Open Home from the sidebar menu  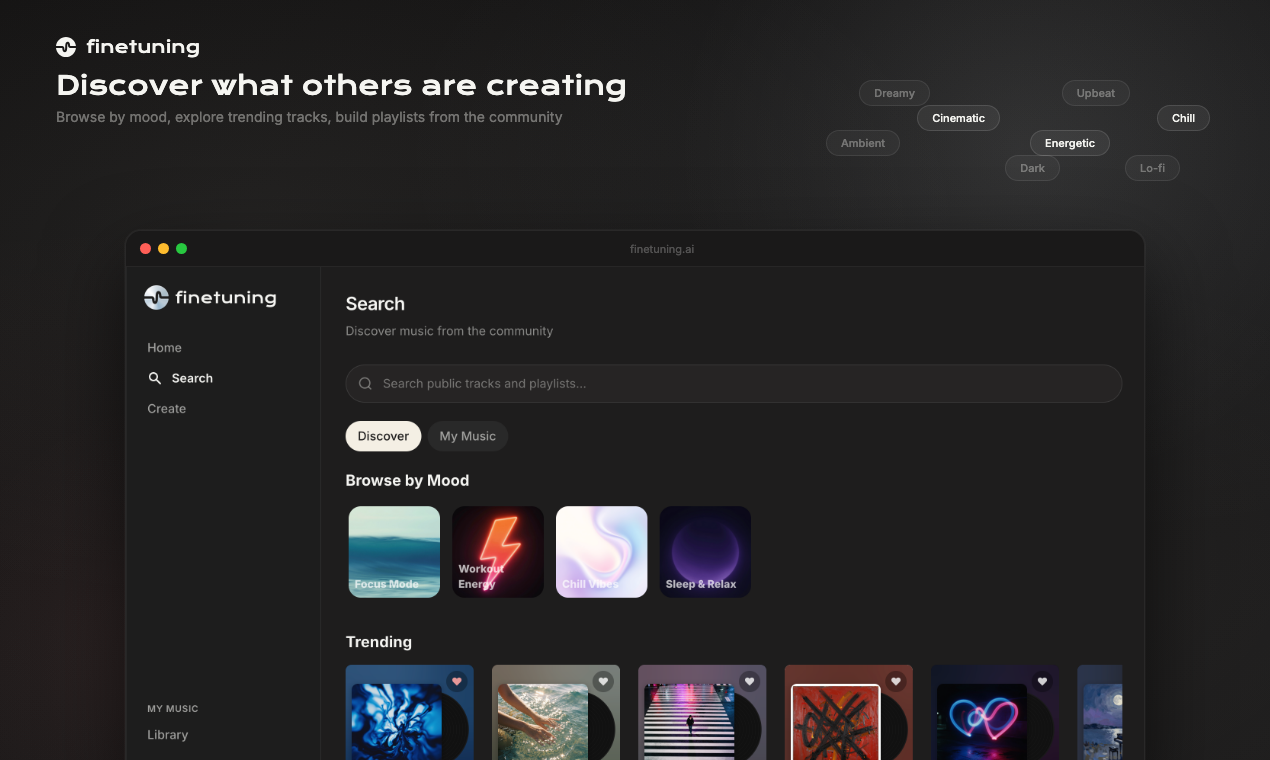[x=164, y=347]
